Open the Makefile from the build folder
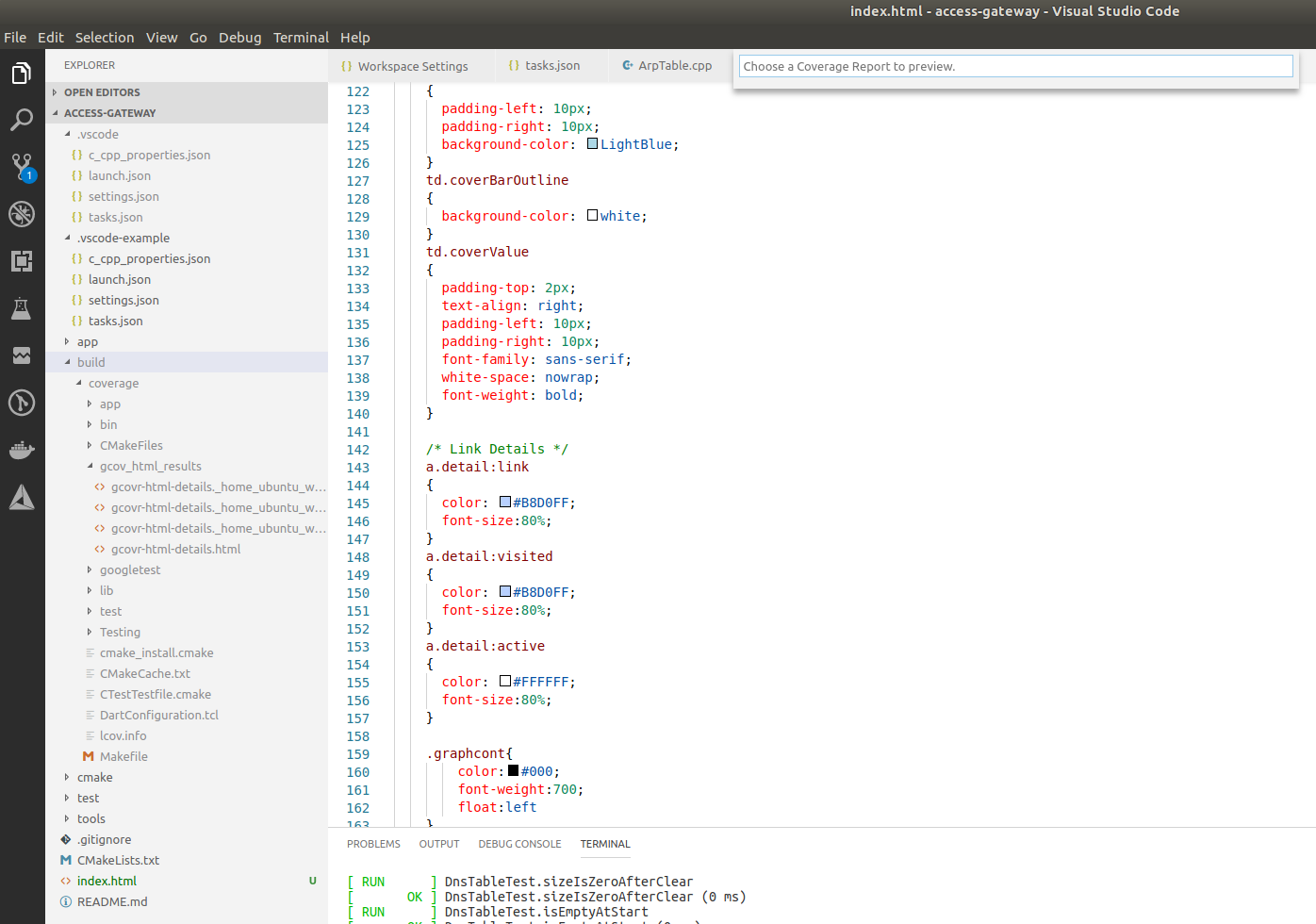 (x=123, y=756)
